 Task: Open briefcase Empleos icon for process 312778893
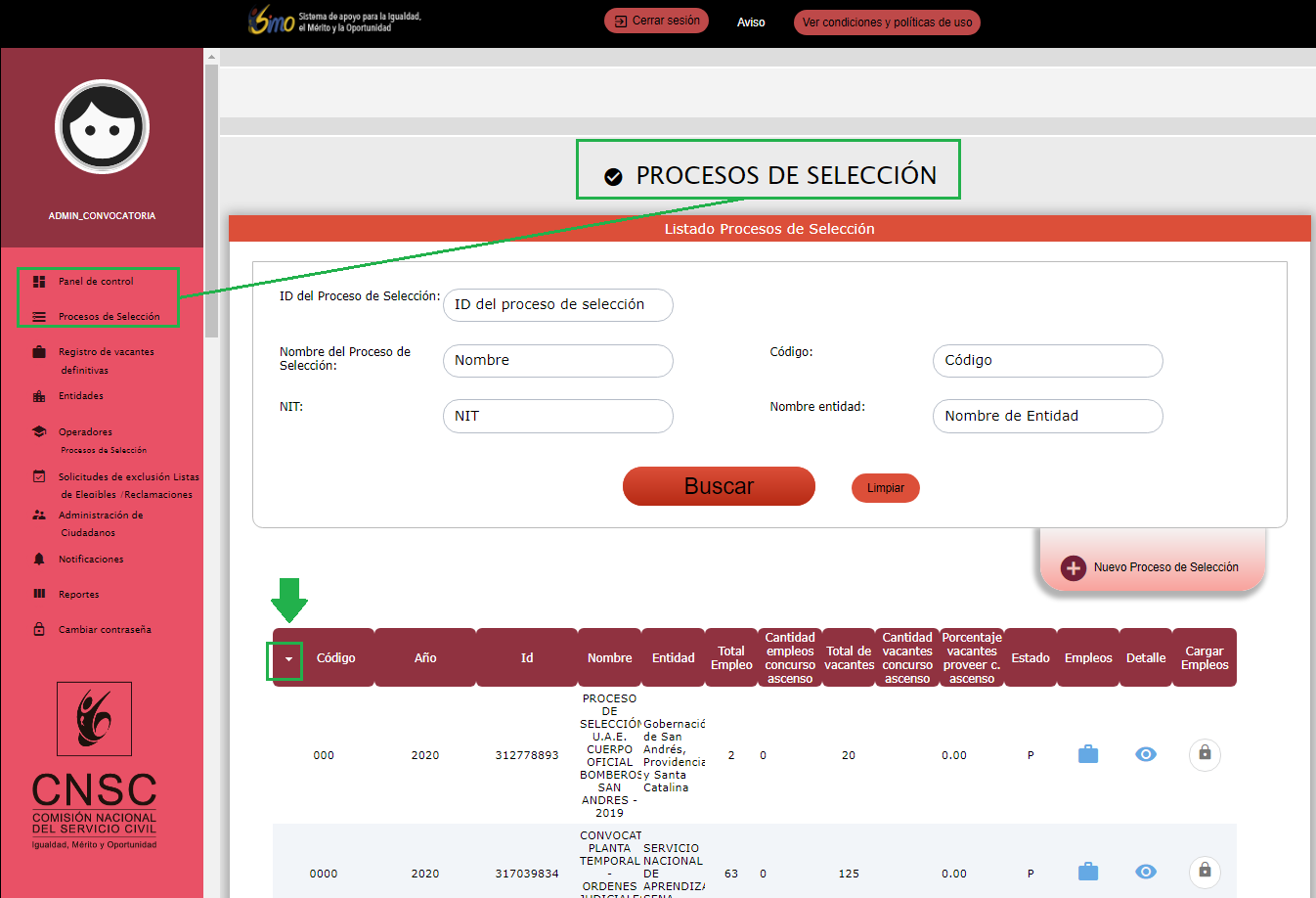pos(1087,754)
